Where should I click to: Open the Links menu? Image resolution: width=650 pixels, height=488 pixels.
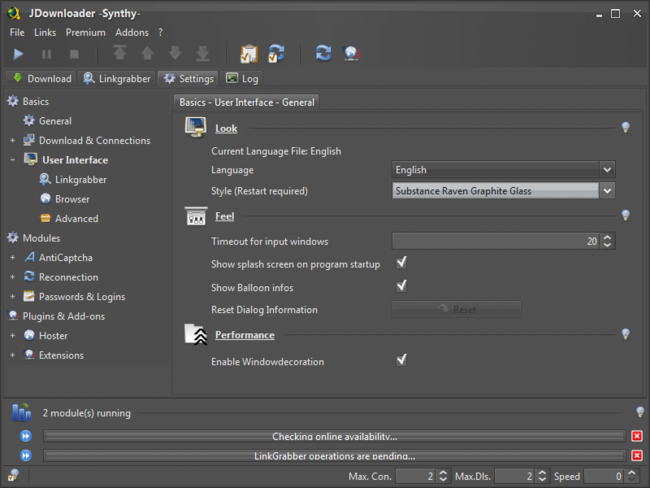(x=45, y=32)
